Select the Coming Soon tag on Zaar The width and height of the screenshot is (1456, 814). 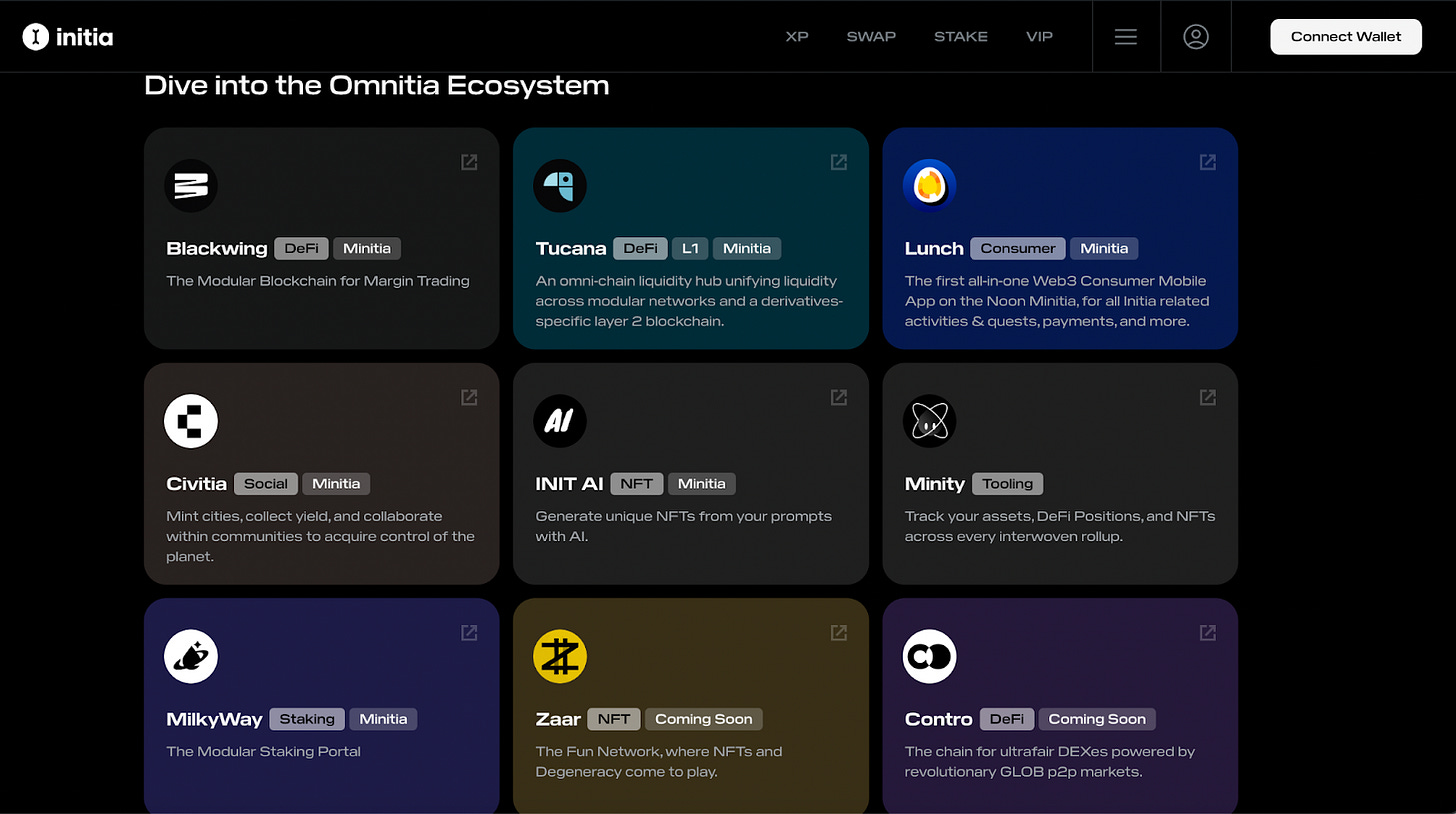point(704,719)
